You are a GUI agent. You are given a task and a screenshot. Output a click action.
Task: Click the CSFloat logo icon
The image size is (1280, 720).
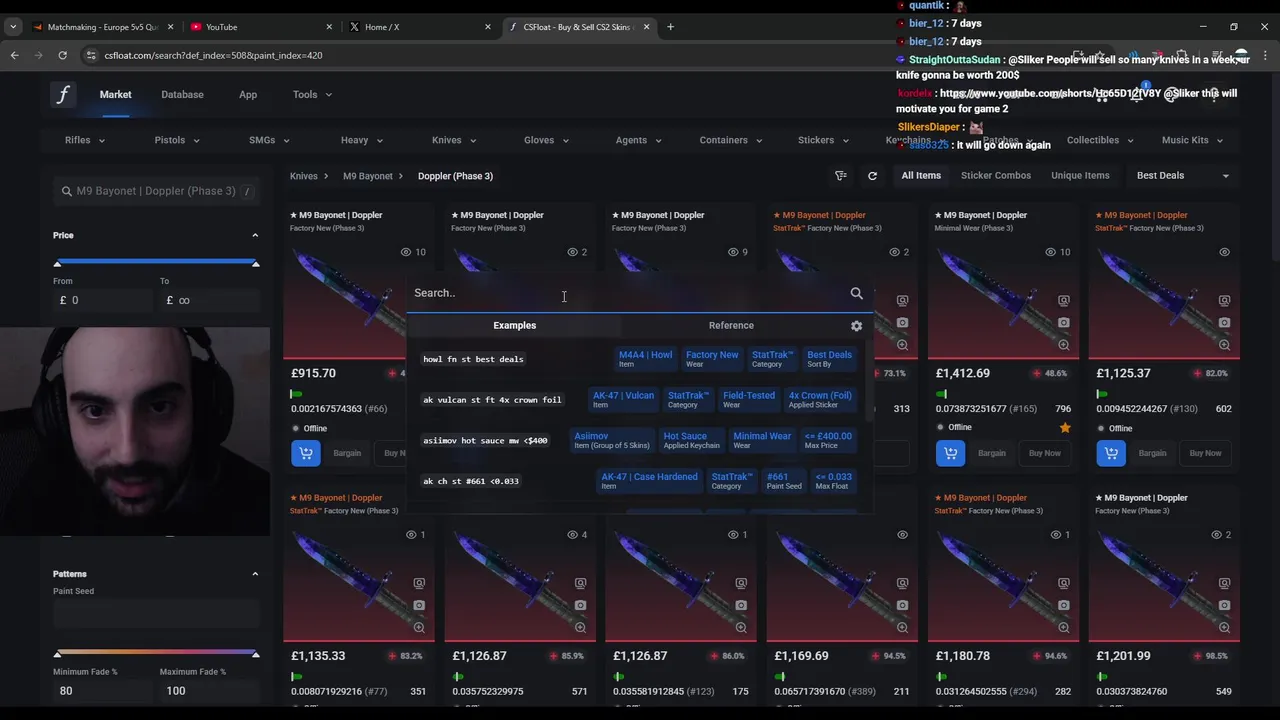click(x=63, y=94)
